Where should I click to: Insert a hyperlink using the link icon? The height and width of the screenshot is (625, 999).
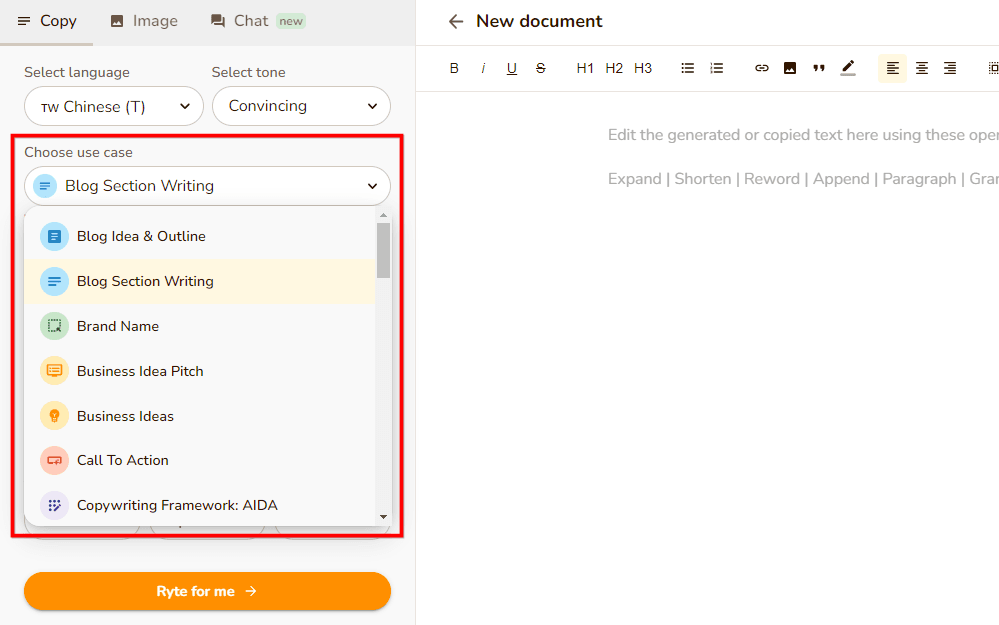pyautogui.click(x=762, y=68)
